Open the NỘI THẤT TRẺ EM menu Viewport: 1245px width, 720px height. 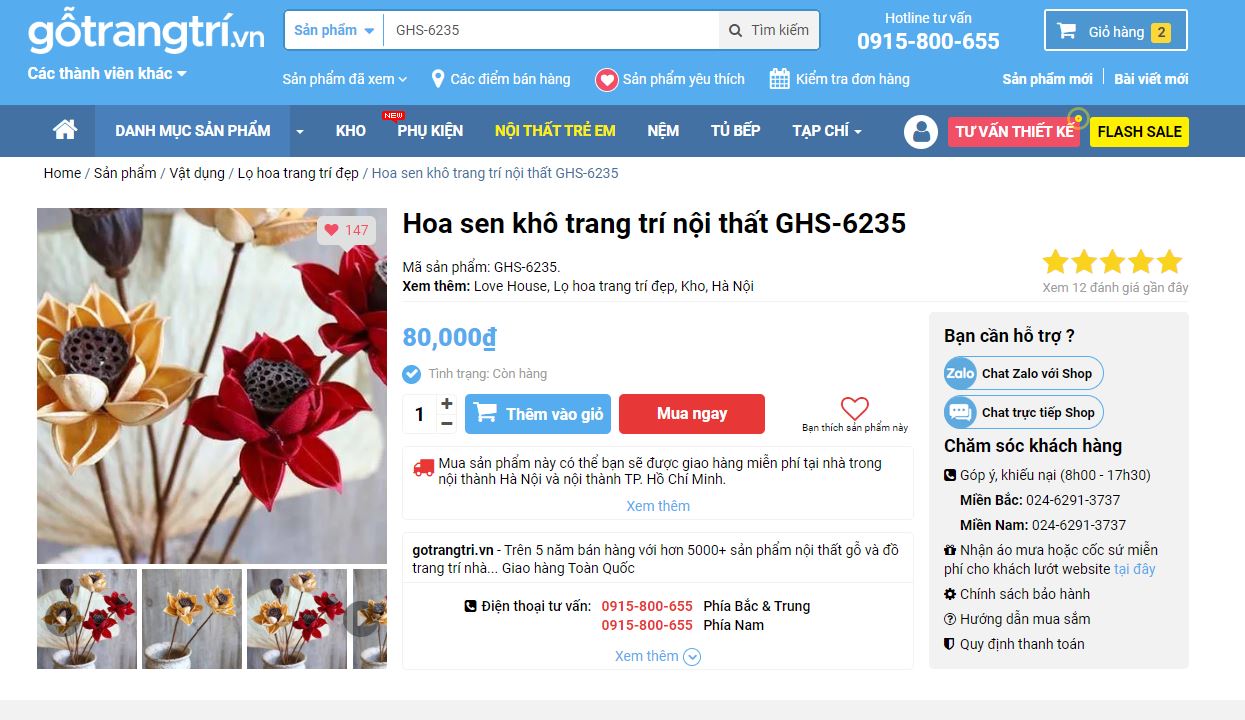pos(555,131)
